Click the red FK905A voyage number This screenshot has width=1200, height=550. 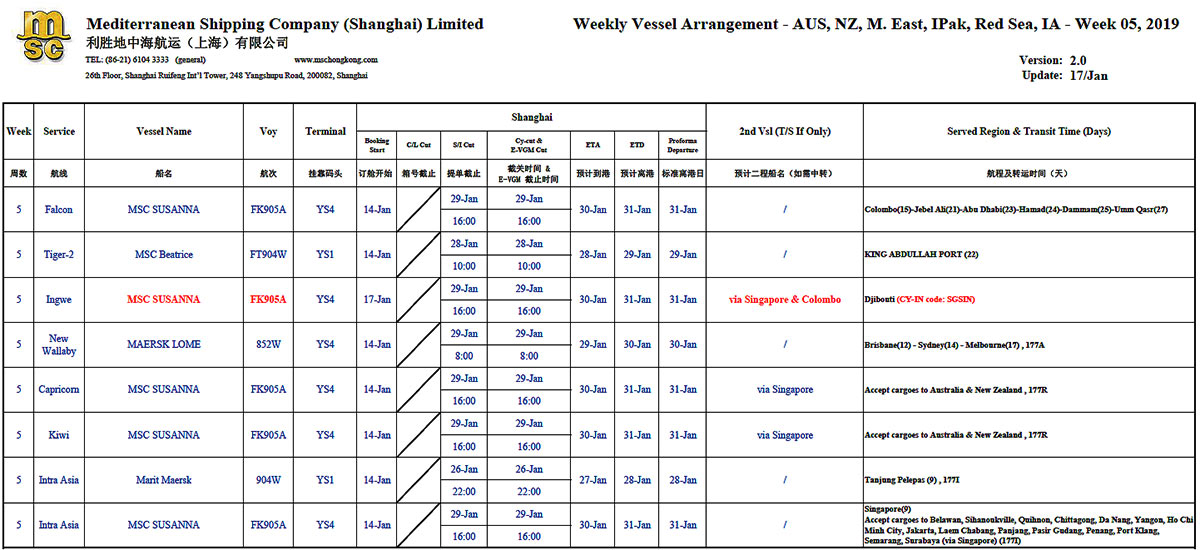coord(268,300)
